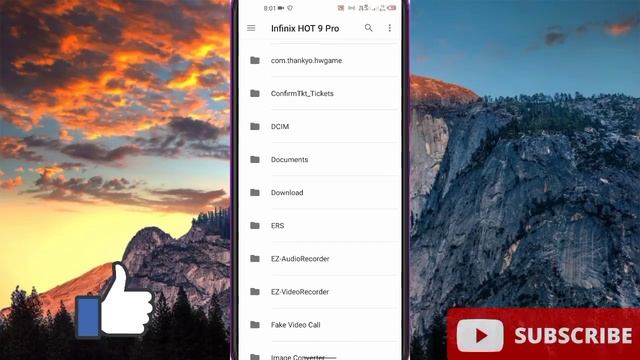Click the Infinix HOT 9 Pro title
Image resolution: width=640 pixels, height=360 pixels.
pyautogui.click(x=305, y=29)
